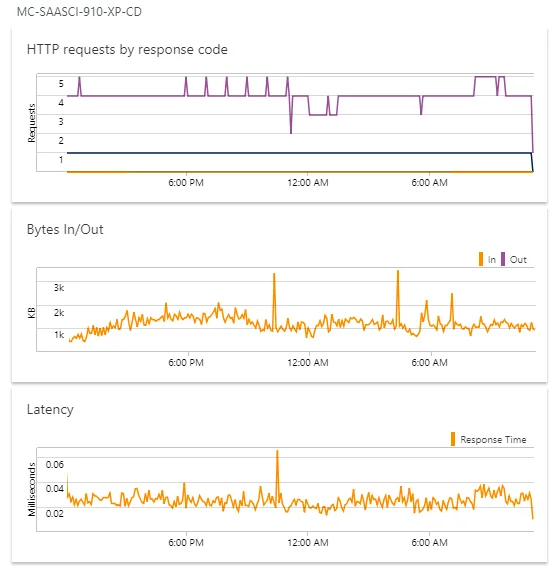Click 6:00 AM label on Bytes In/Out chart
This screenshot has width=556, height=572.
point(429,363)
